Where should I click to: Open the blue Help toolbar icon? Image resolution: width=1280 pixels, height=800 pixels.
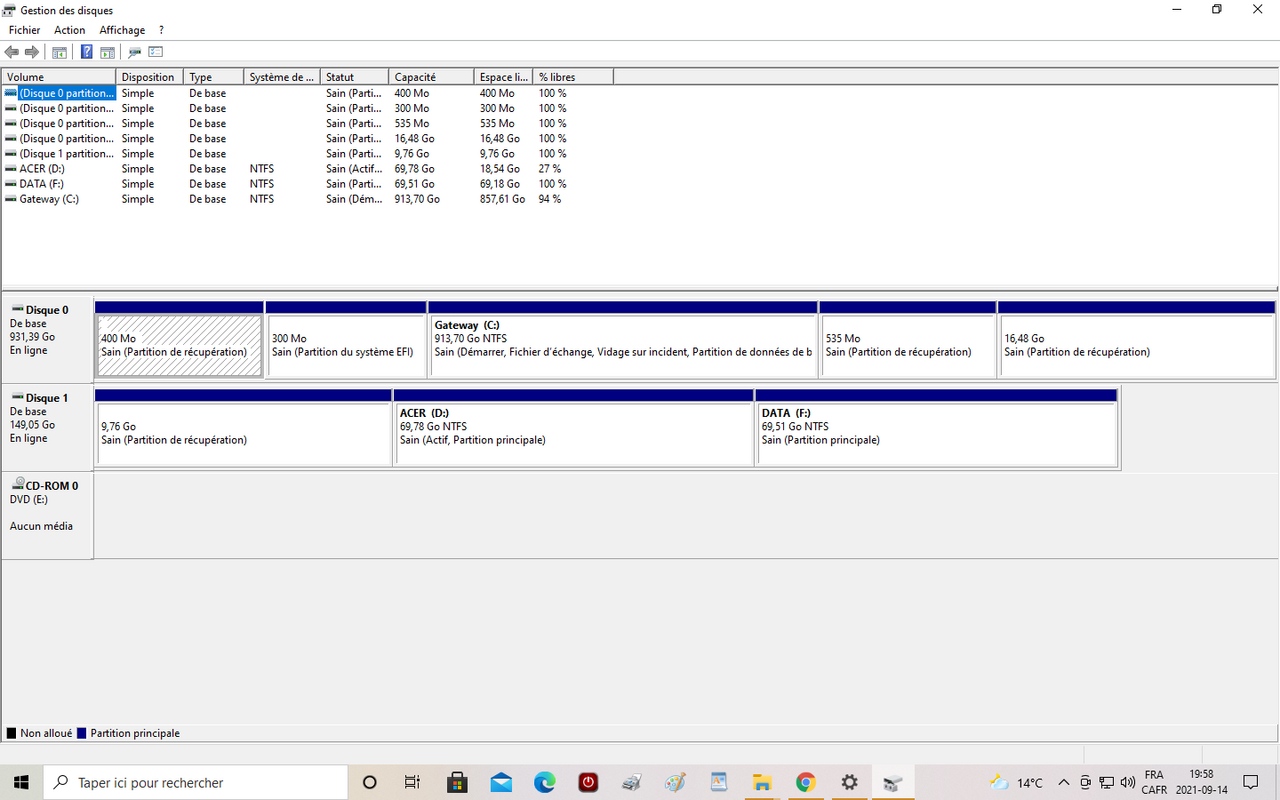pyautogui.click(x=87, y=52)
